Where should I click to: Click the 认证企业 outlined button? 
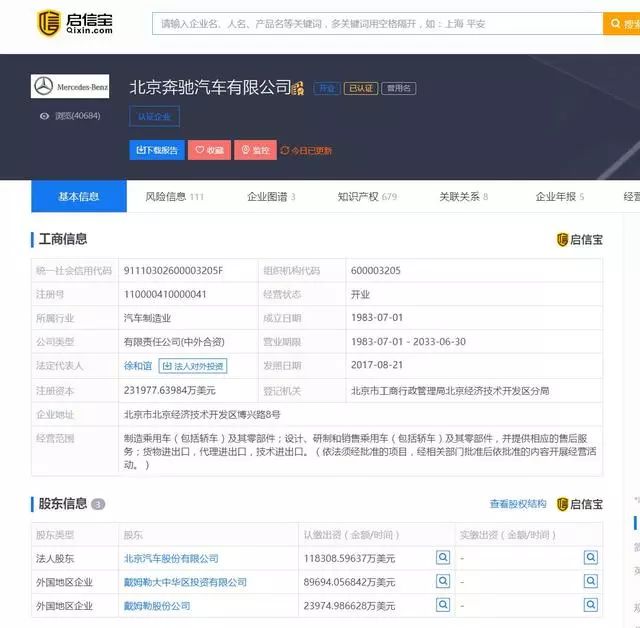[x=154, y=117]
